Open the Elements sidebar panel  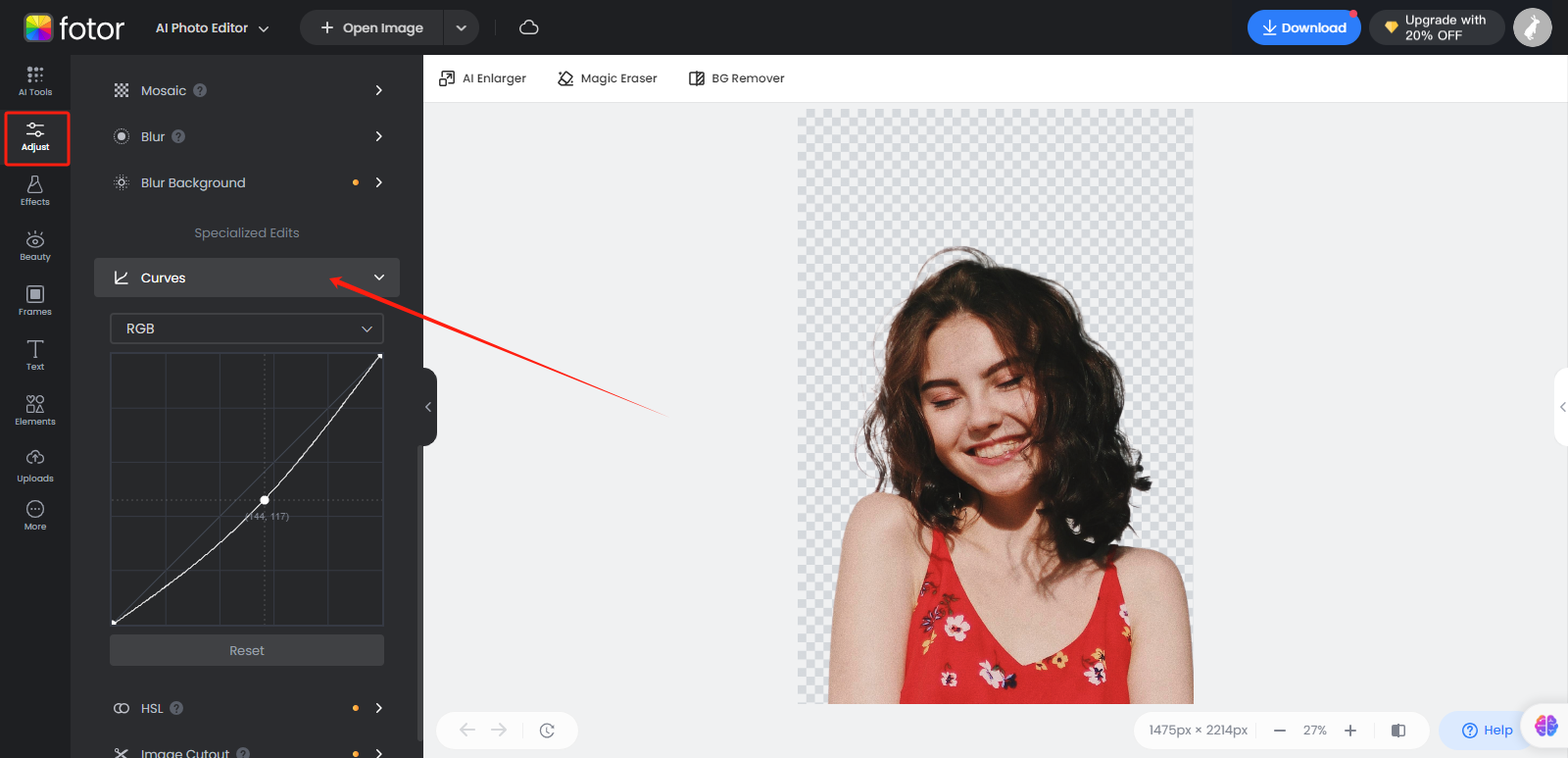[x=35, y=411]
